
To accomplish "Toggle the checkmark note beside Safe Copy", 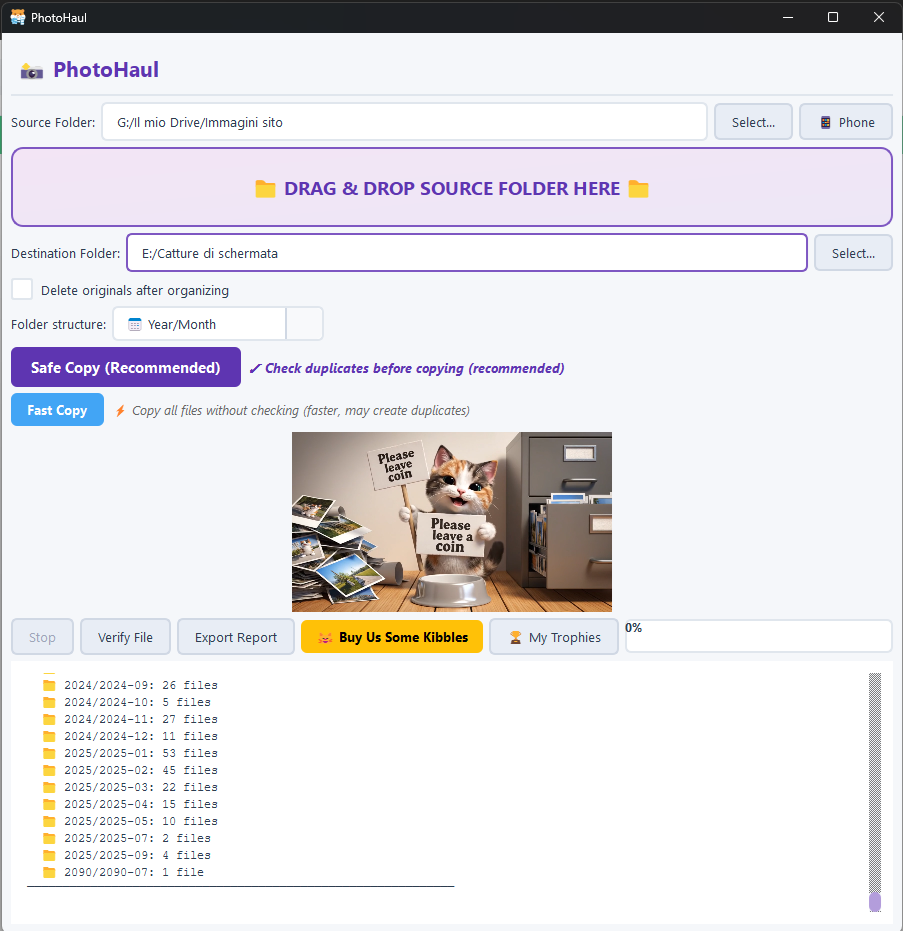I will (x=406, y=368).
